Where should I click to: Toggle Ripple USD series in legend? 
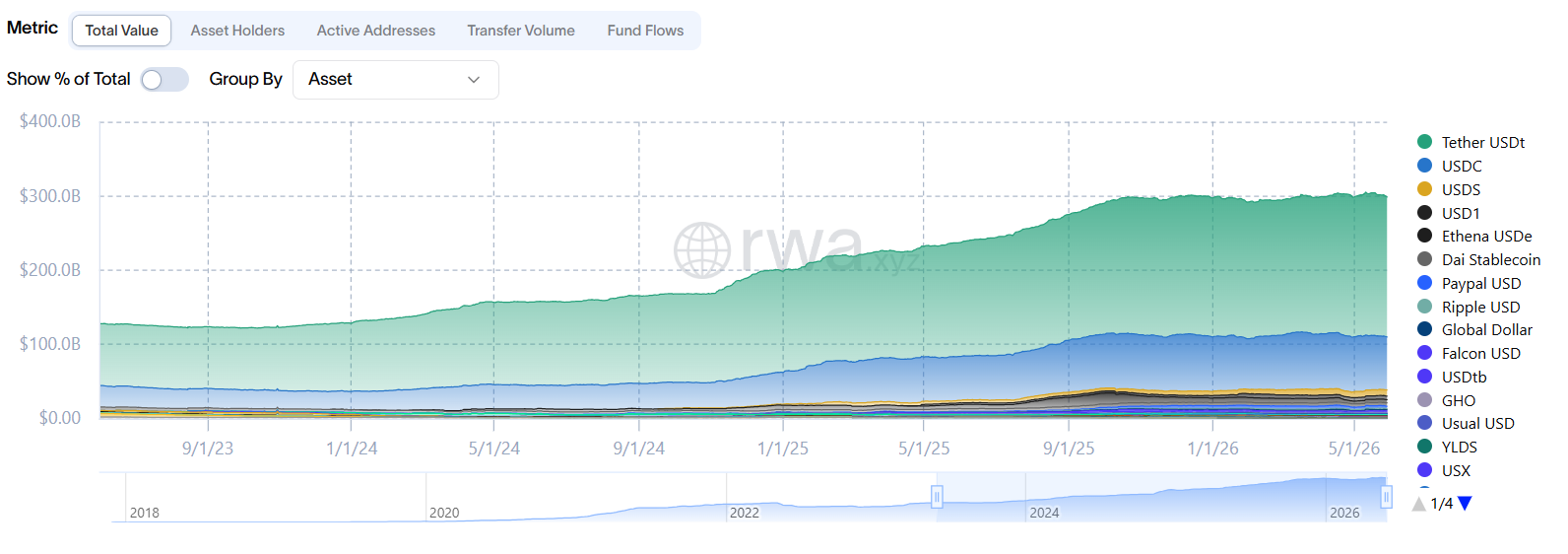[1469, 307]
